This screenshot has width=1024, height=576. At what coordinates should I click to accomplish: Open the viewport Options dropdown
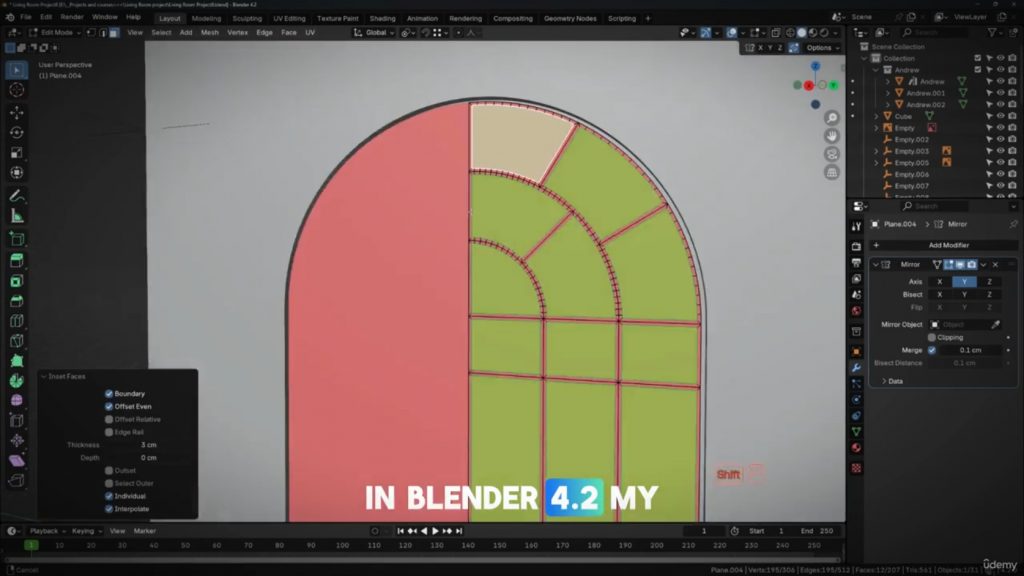(822, 48)
